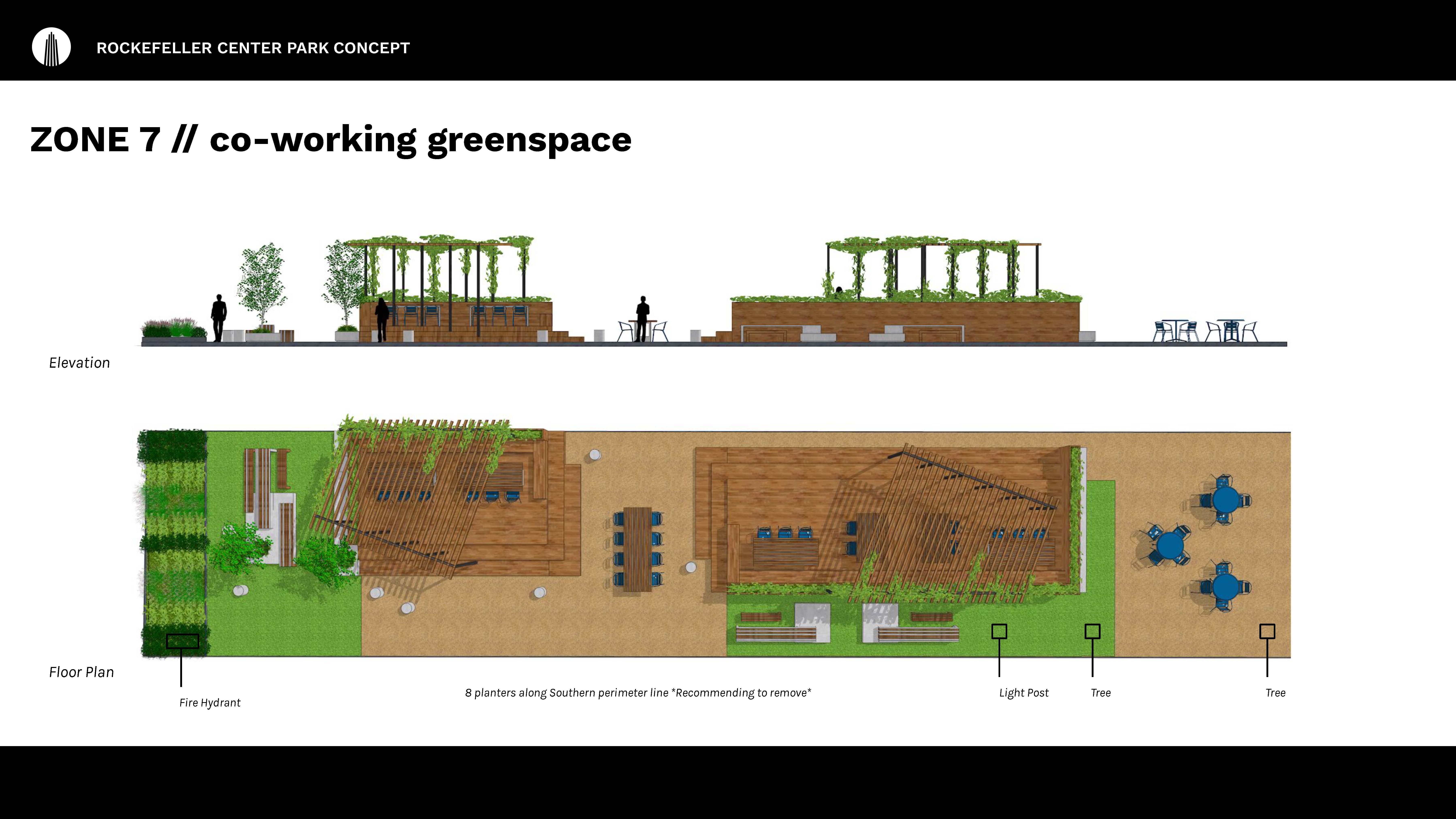
Task: Click the Fire Hydrant label text
Action: (x=210, y=703)
